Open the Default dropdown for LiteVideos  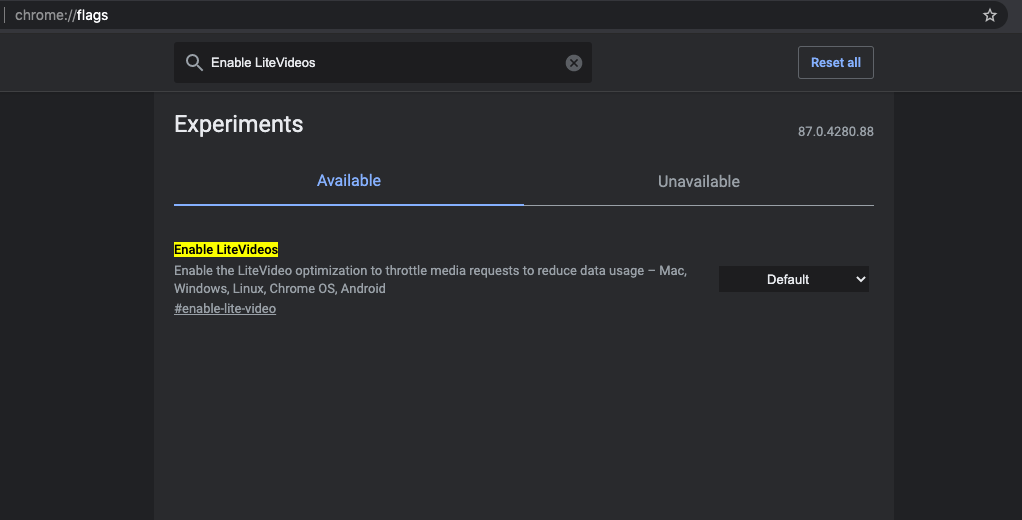(793, 279)
